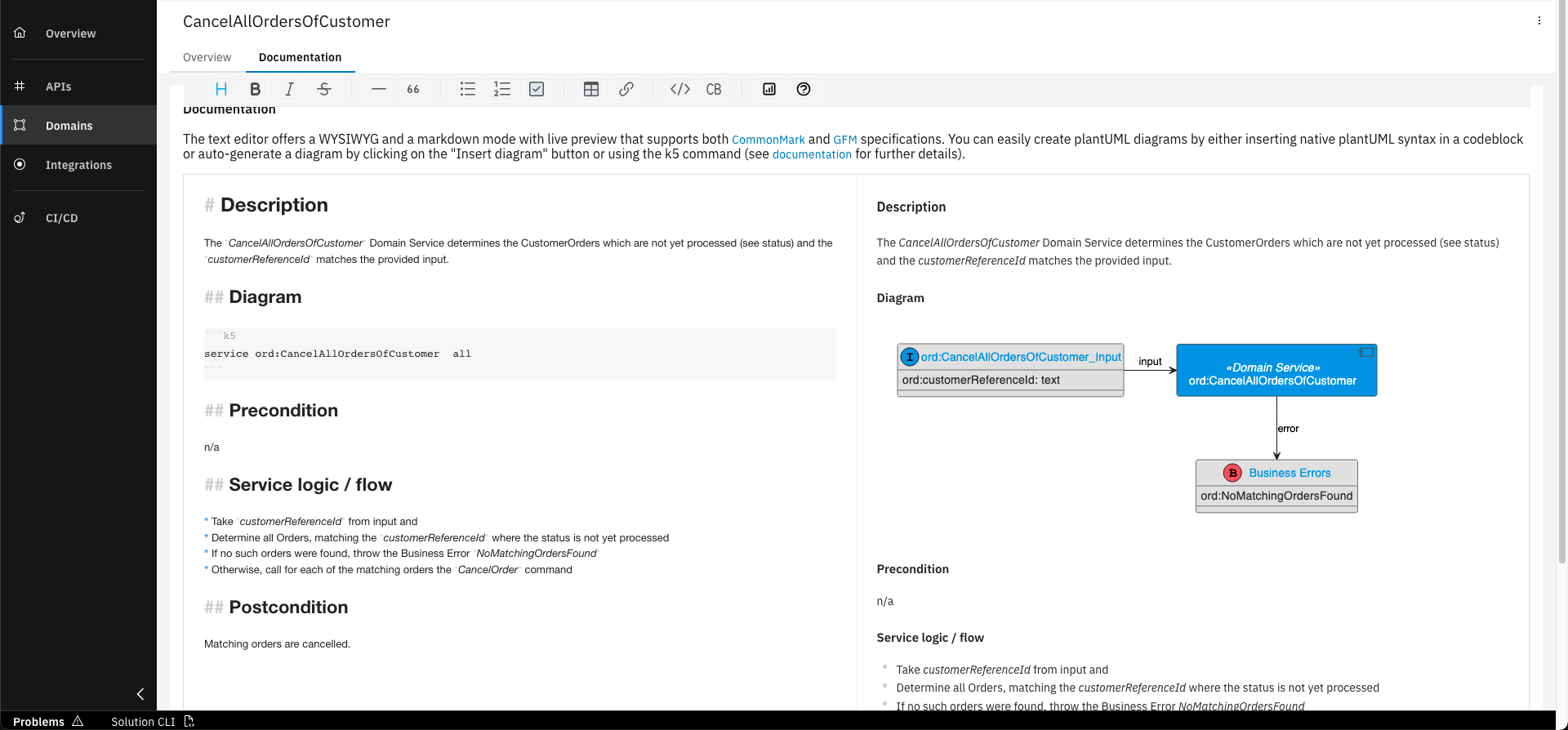Insert a hyperlink
The height and width of the screenshot is (730, 1568).
click(x=626, y=89)
